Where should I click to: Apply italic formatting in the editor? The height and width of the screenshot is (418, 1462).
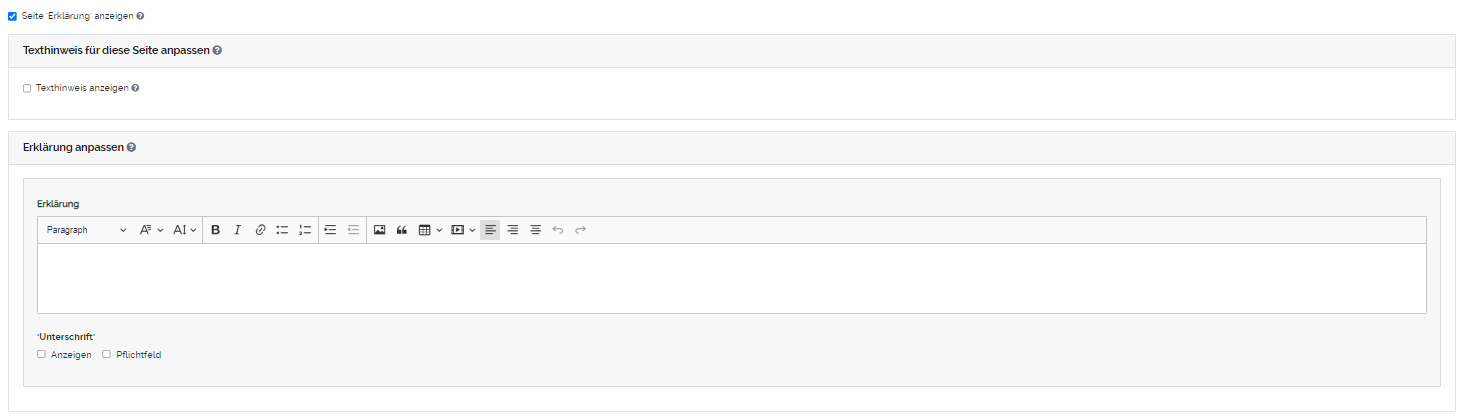(x=237, y=230)
